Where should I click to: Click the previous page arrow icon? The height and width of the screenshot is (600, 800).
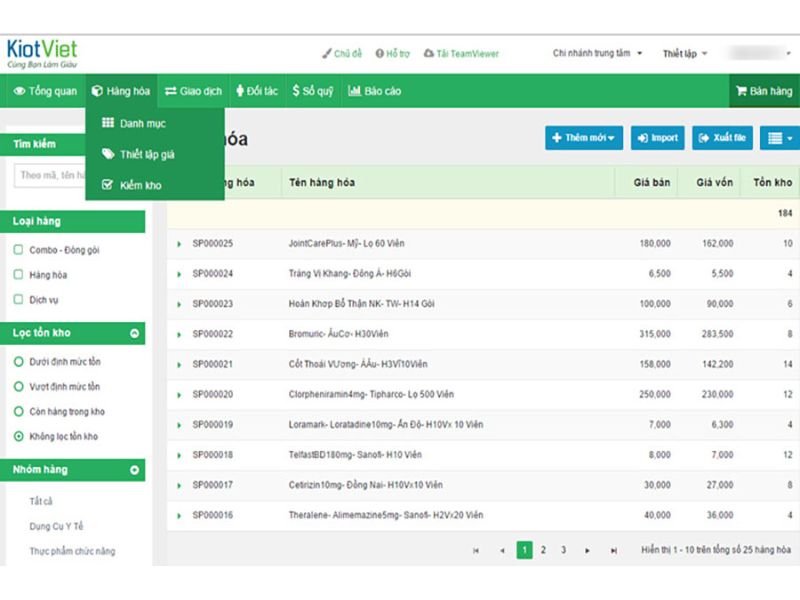point(503,551)
